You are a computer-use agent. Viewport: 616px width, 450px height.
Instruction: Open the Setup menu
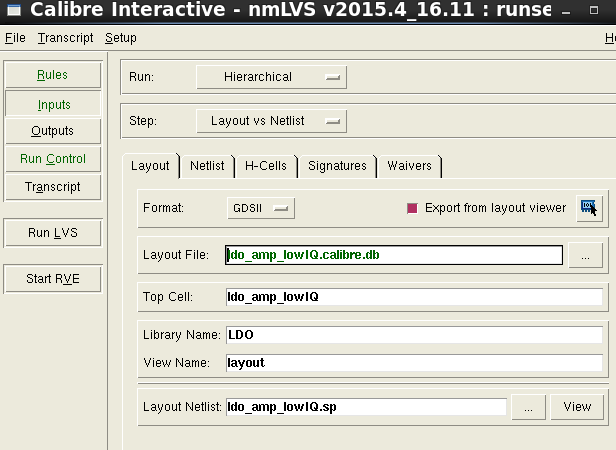(121, 38)
